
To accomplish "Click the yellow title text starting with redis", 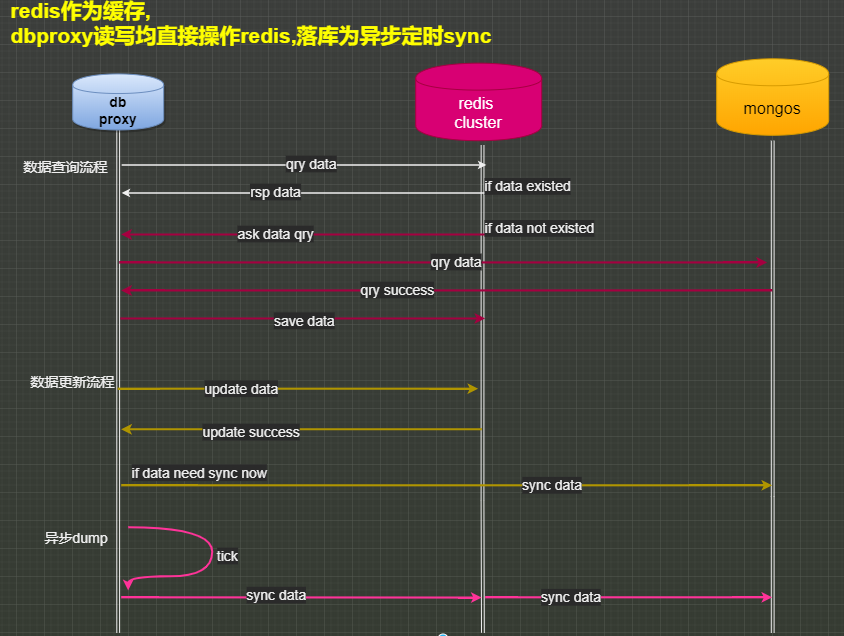I will coord(250,24).
